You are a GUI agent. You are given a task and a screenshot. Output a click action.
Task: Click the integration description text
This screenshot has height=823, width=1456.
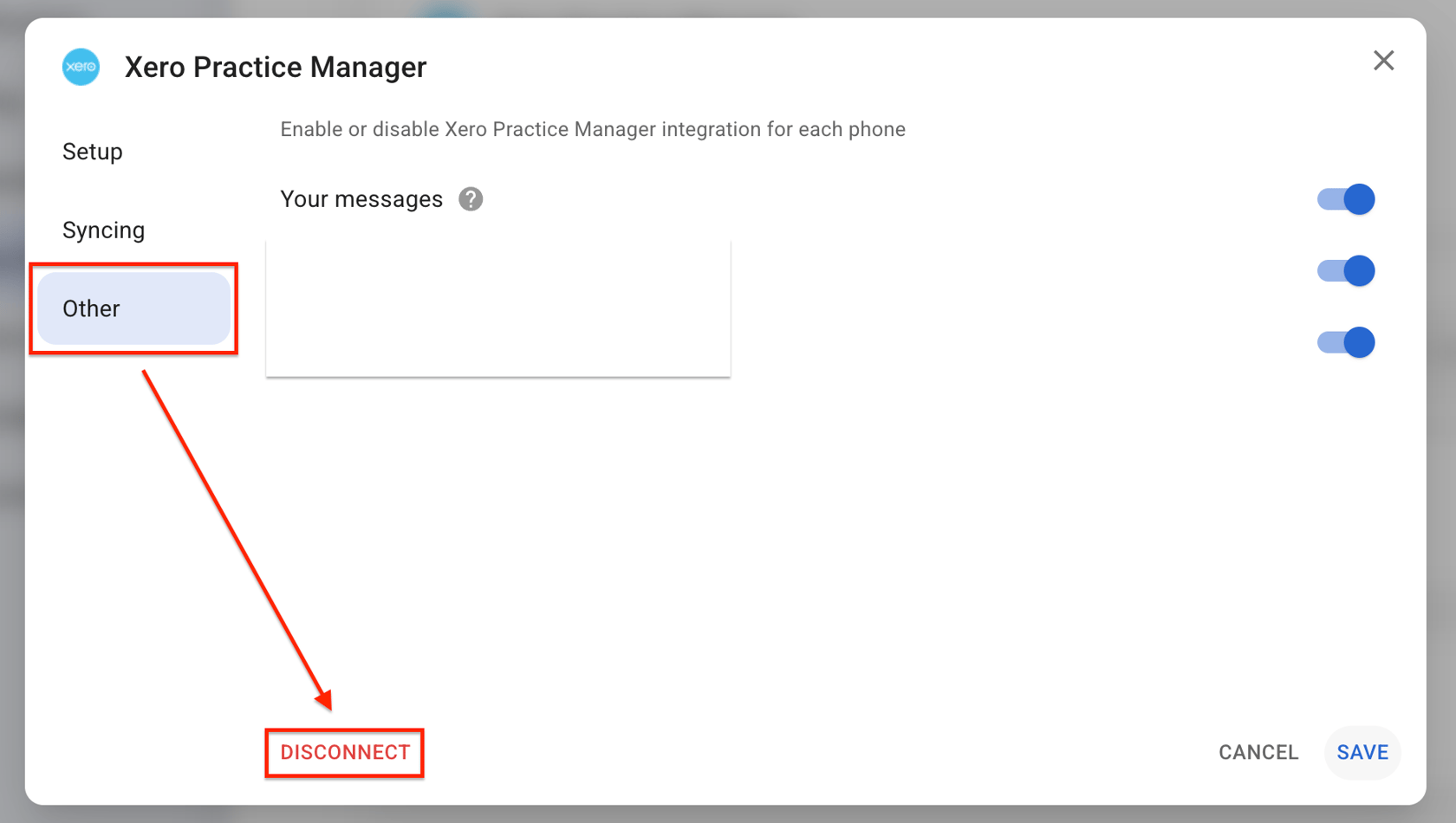(x=592, y=129)
